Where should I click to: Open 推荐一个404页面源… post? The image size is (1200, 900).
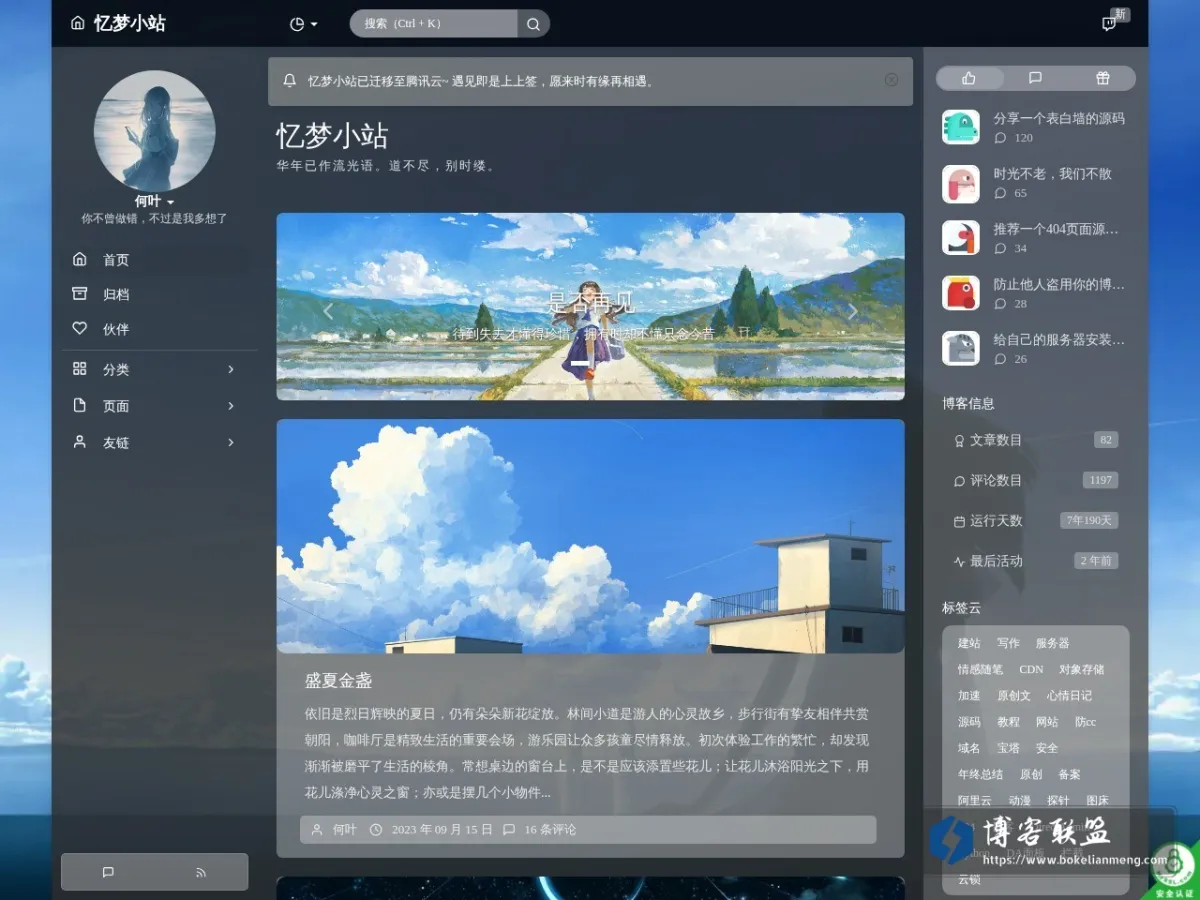tap(1056, 229)
